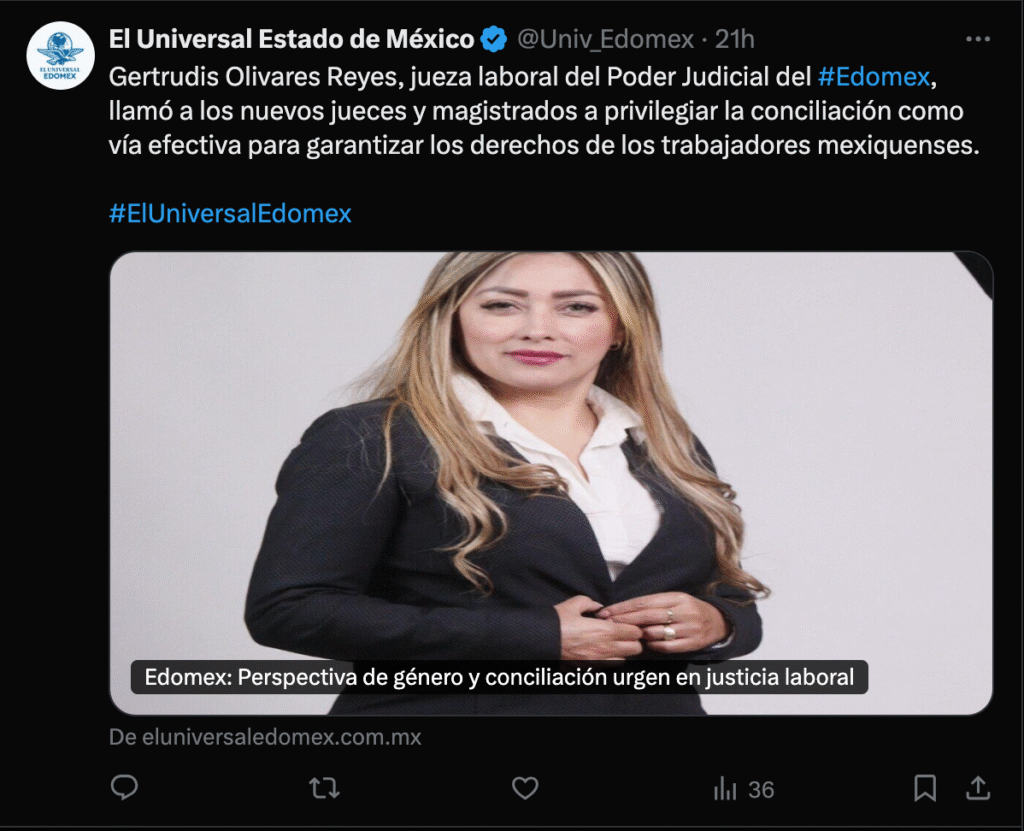This screenshot has height=831, width=1024.
Task: Open the 21h timestamp link
Action: tap(735, 40)
